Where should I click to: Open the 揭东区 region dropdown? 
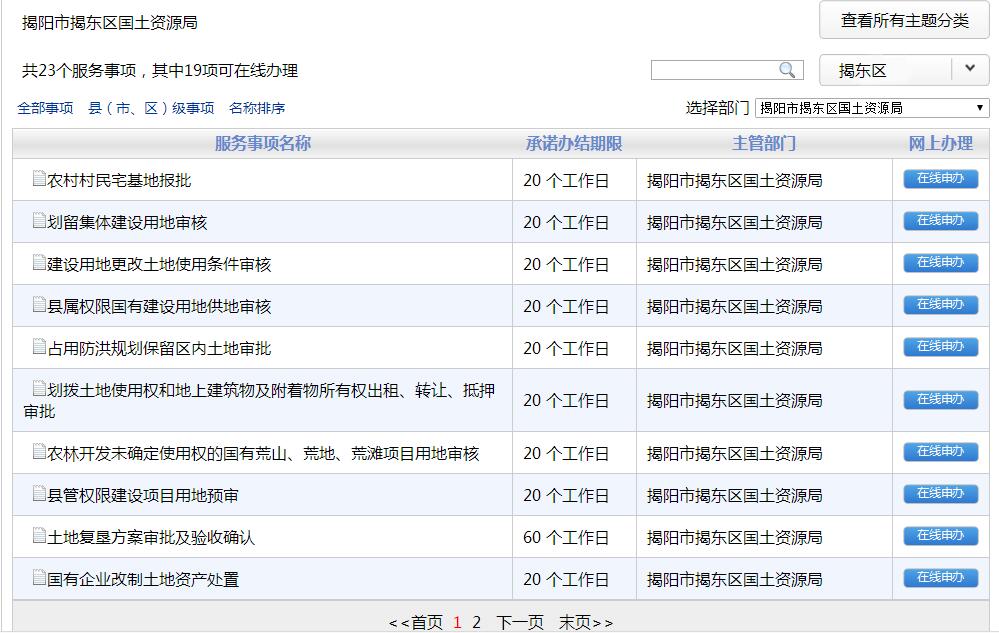coord(904,70)
